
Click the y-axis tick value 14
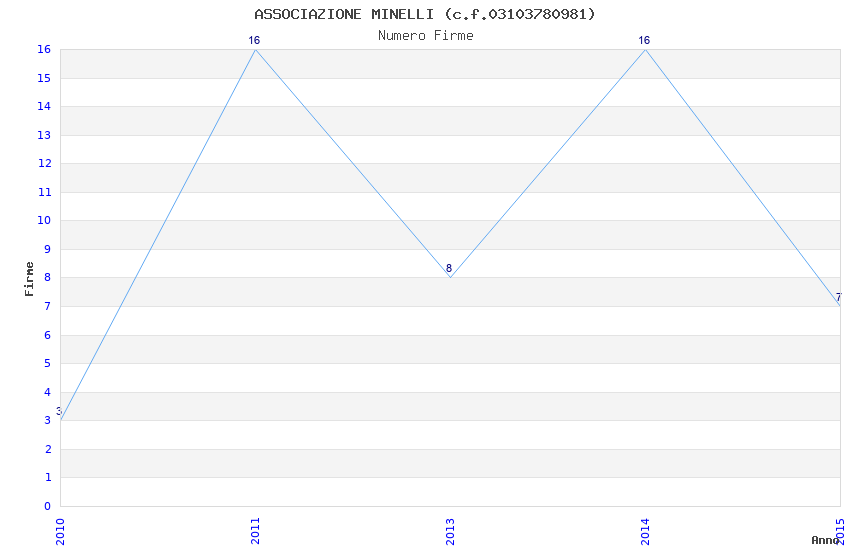pyautogui.click(x=44, y=106)
